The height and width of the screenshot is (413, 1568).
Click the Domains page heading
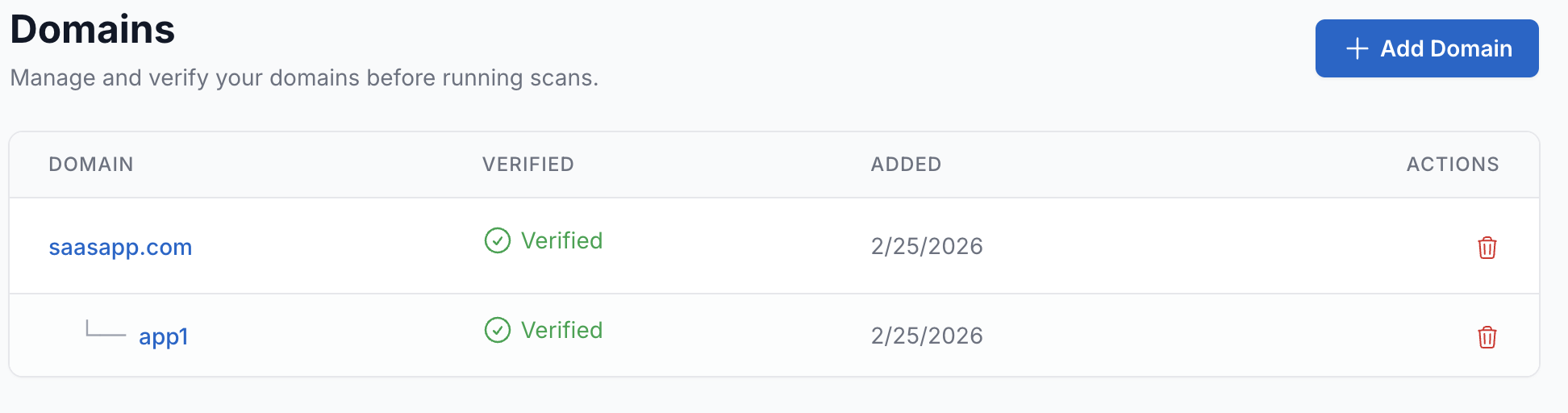point(93,30)
